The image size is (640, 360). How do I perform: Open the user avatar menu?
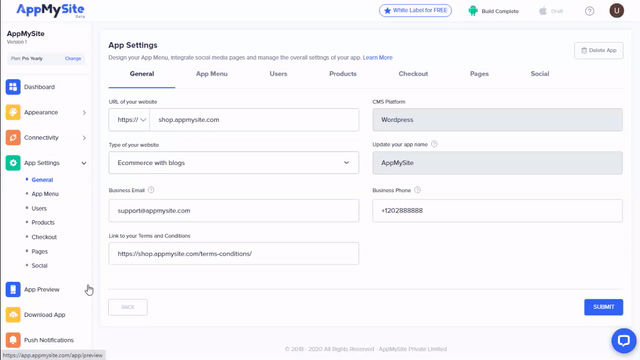pos(616,11)
